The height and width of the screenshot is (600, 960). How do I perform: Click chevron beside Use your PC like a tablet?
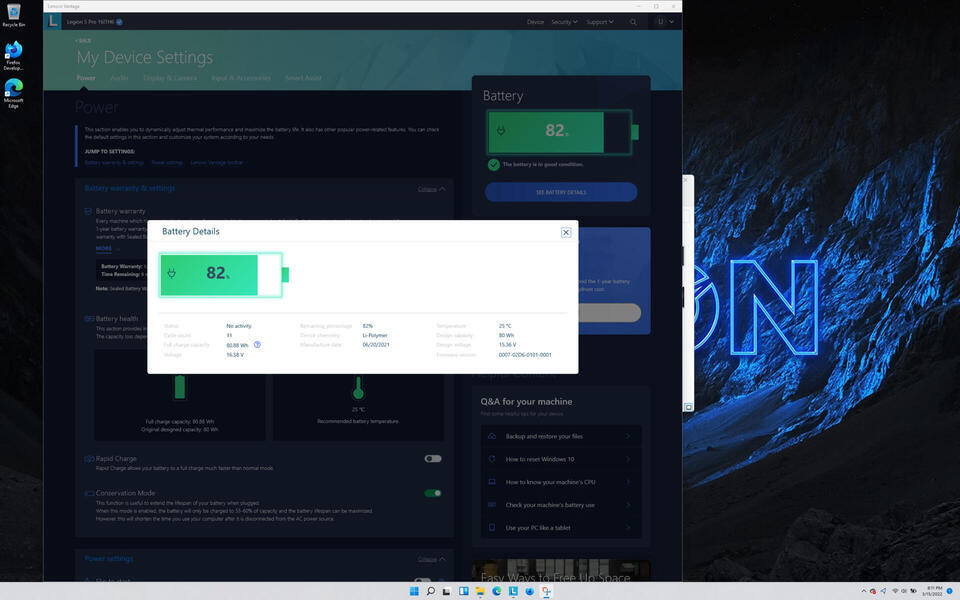628,527
